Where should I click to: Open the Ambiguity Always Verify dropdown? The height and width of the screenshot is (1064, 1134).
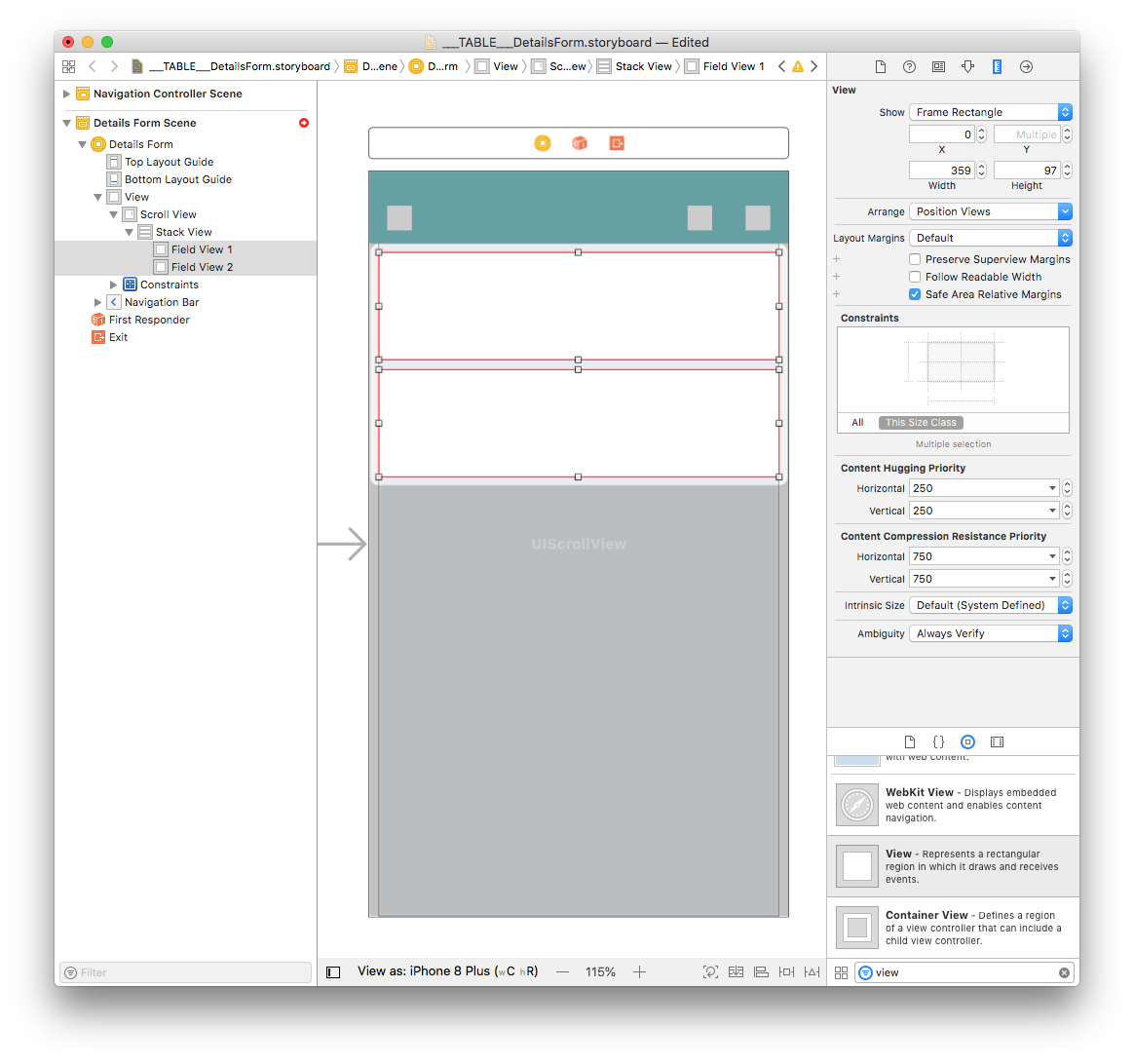[991, 633]
